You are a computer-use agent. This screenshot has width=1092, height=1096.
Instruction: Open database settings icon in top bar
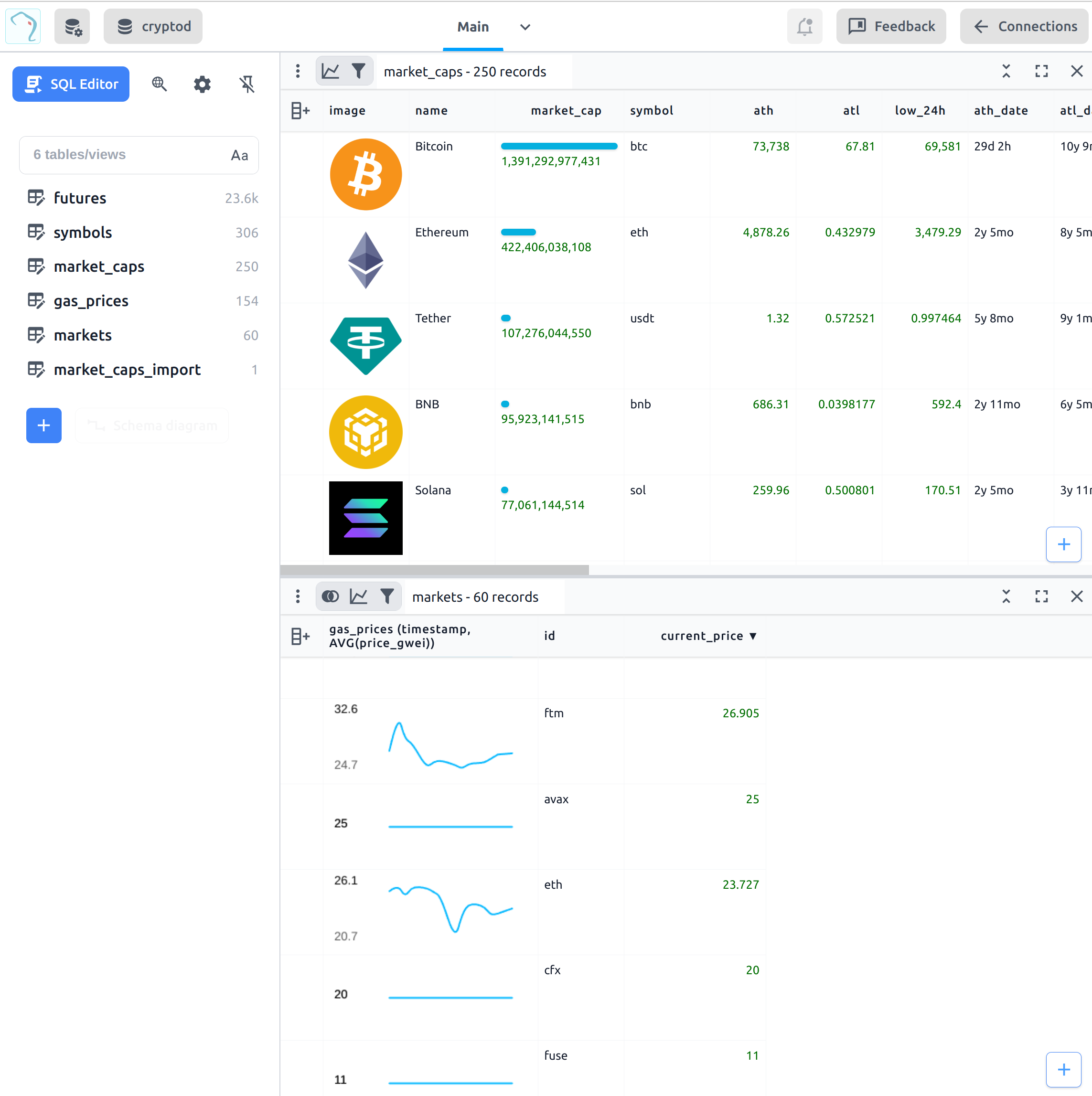72,27
